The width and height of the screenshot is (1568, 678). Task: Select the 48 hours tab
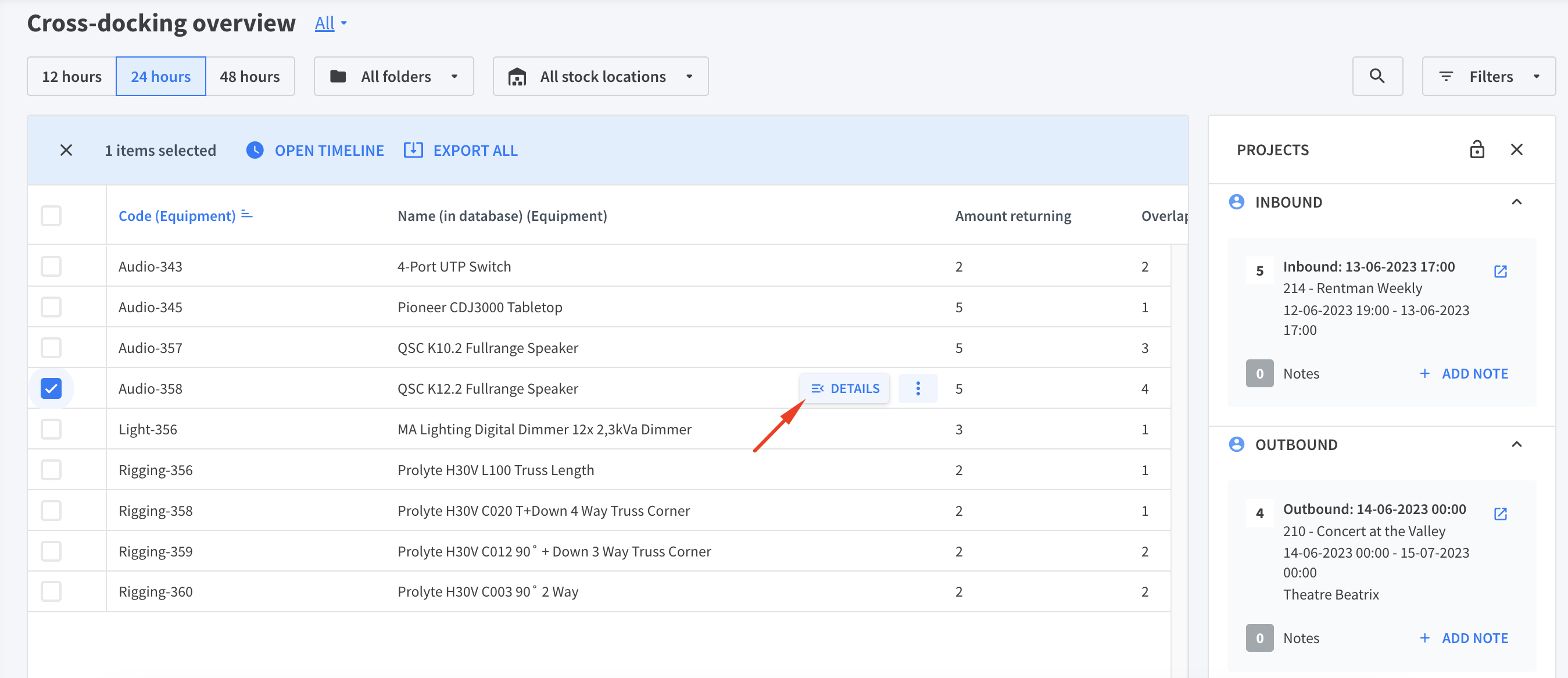point(250,76)
